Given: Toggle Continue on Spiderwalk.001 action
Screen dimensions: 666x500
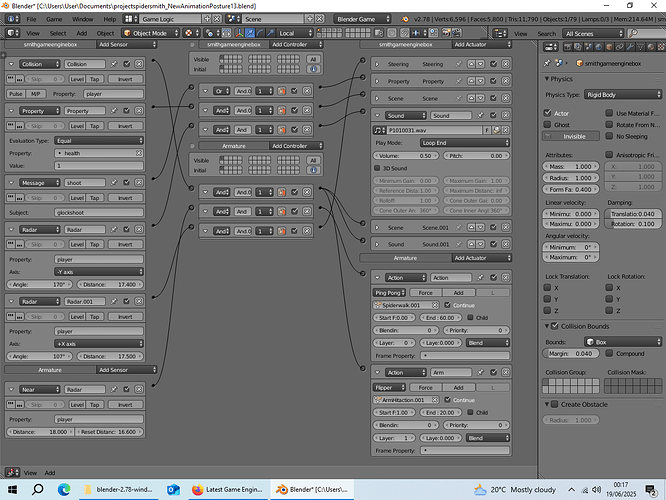Looking at the screenshot, I should click(x=447, y=305).
